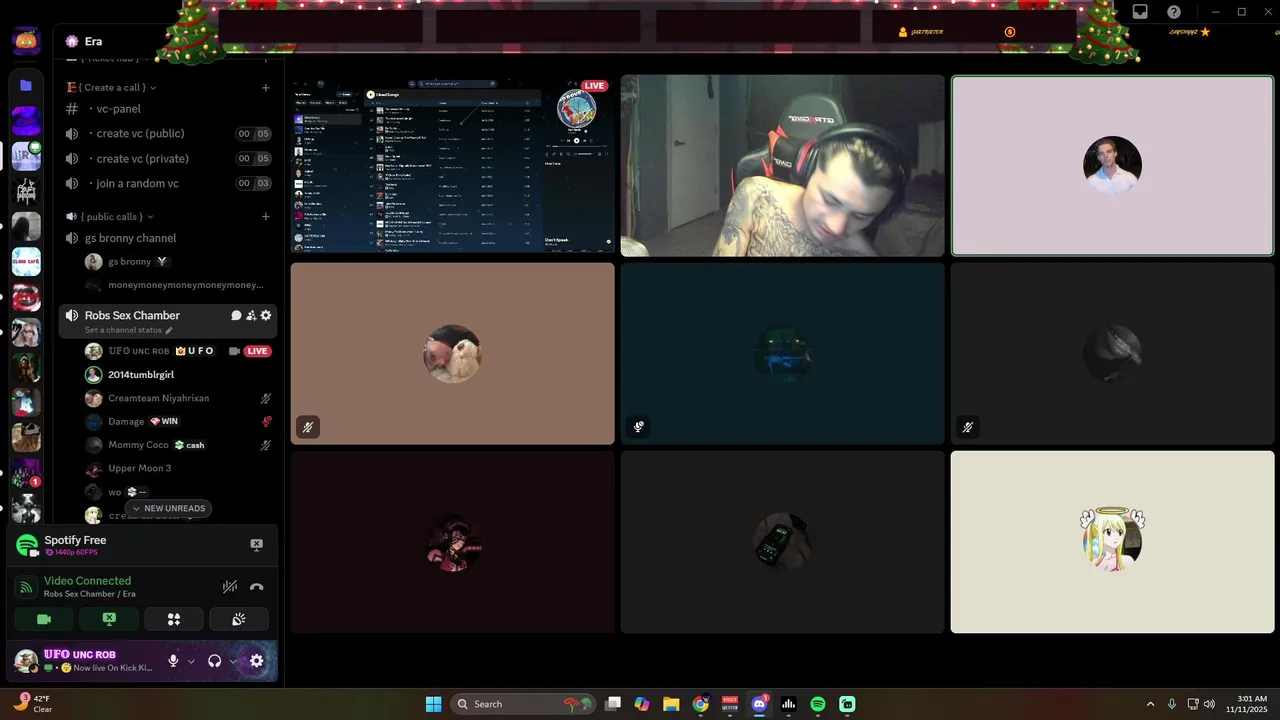This screenshot has height=720, width=1280.
Task: Open microphone input options arrow
Action: [190, 661]
